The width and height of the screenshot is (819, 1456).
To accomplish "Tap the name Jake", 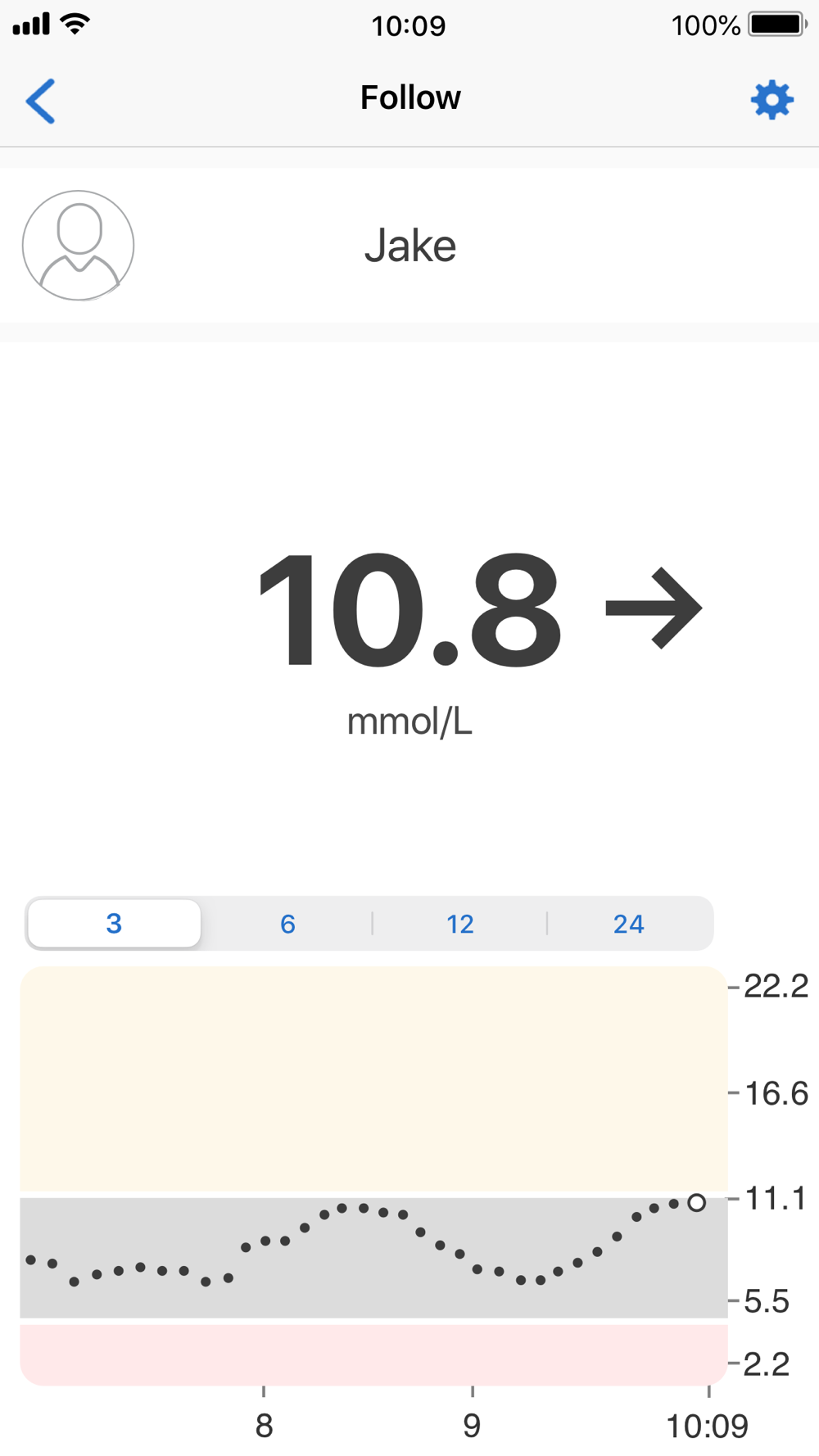I will 410,246.
